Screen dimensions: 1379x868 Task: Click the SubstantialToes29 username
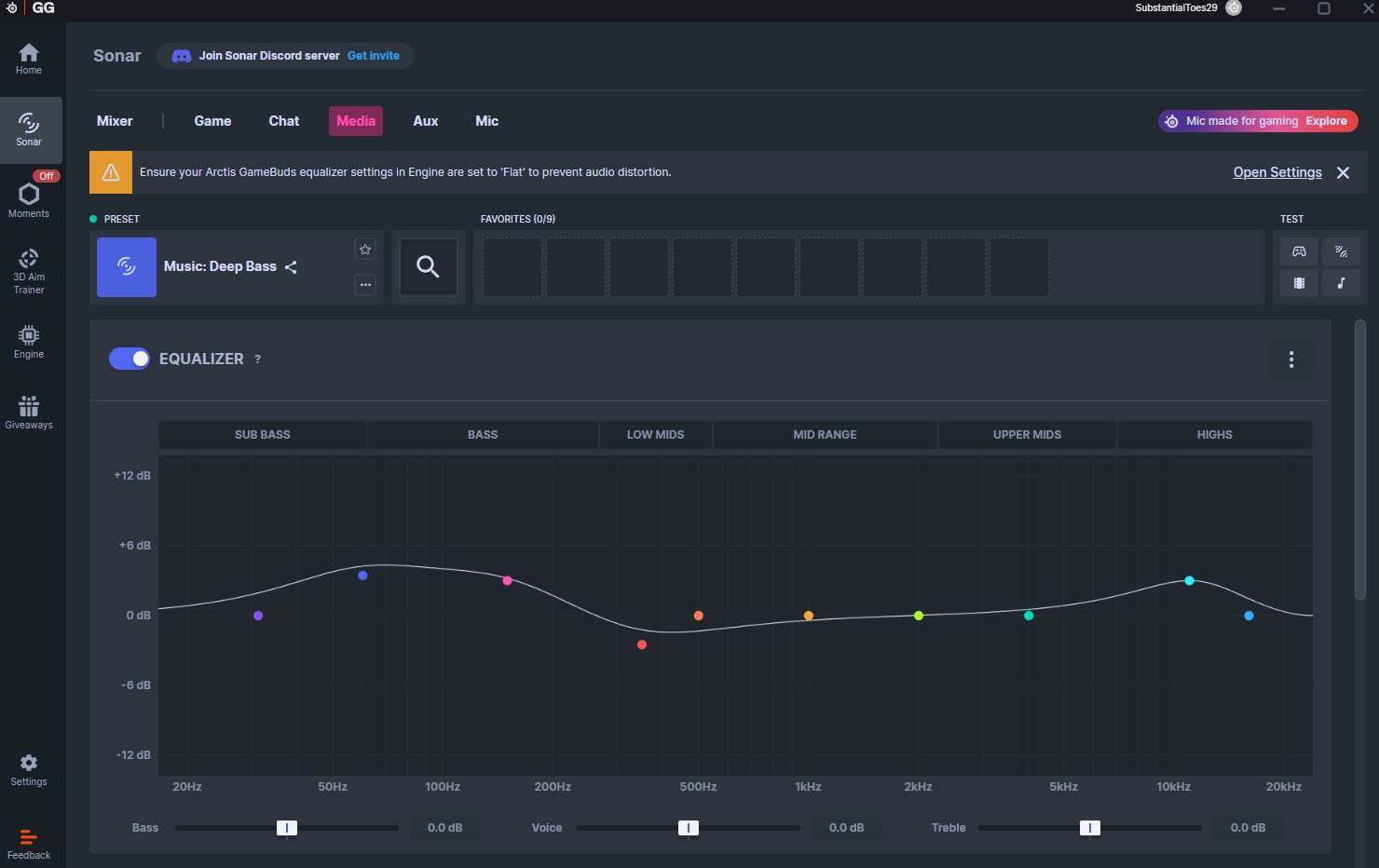[1176, 7]
